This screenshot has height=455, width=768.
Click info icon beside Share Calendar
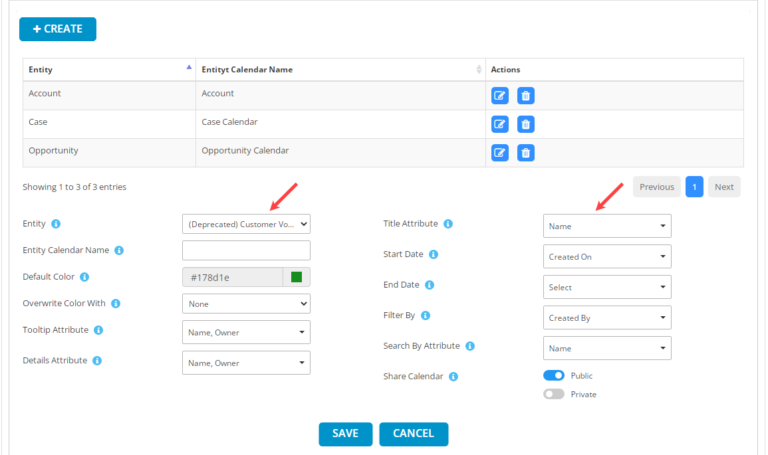point(453,377)
